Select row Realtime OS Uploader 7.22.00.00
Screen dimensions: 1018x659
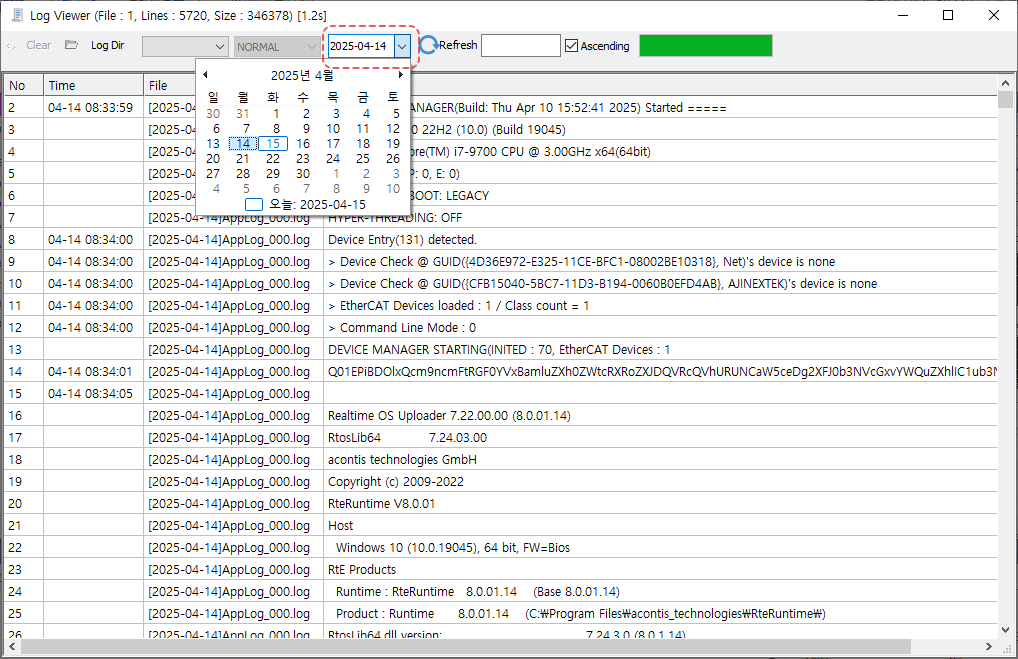click(x=501, y=416)
